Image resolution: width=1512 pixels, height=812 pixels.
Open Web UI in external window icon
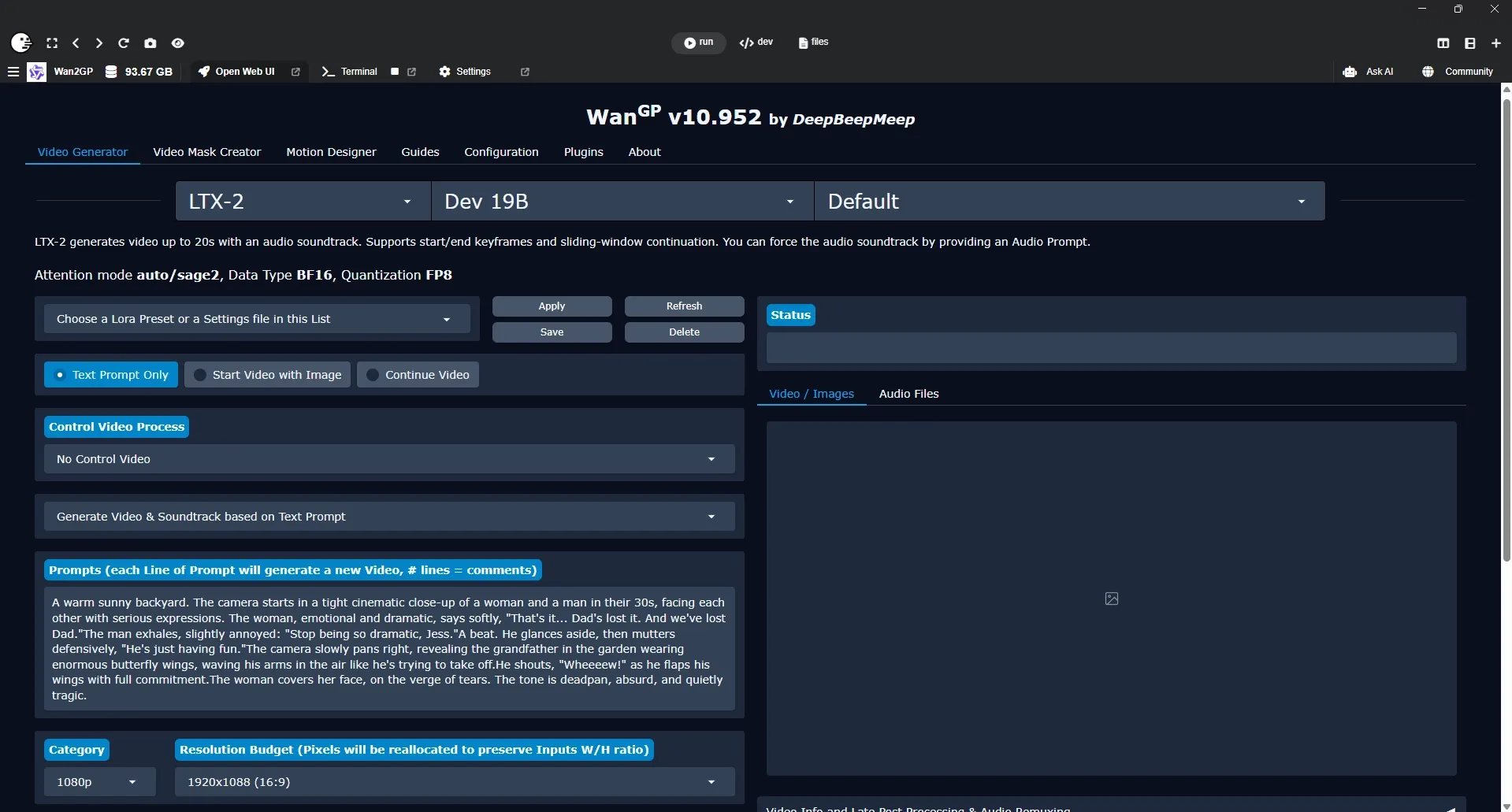295,72
